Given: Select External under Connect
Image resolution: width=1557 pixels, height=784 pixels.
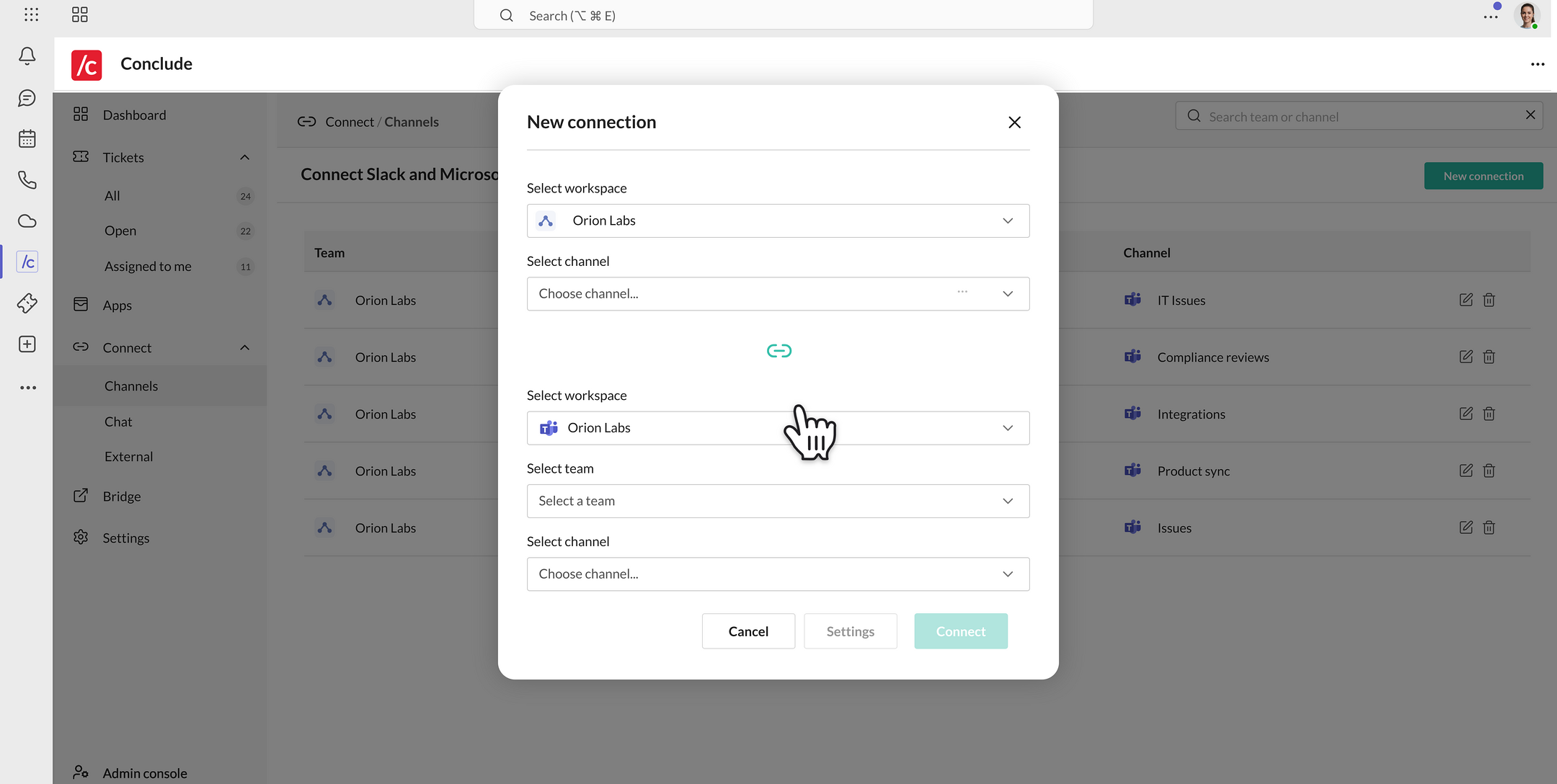Looking at the screenshot, I should tap(128, 457).
